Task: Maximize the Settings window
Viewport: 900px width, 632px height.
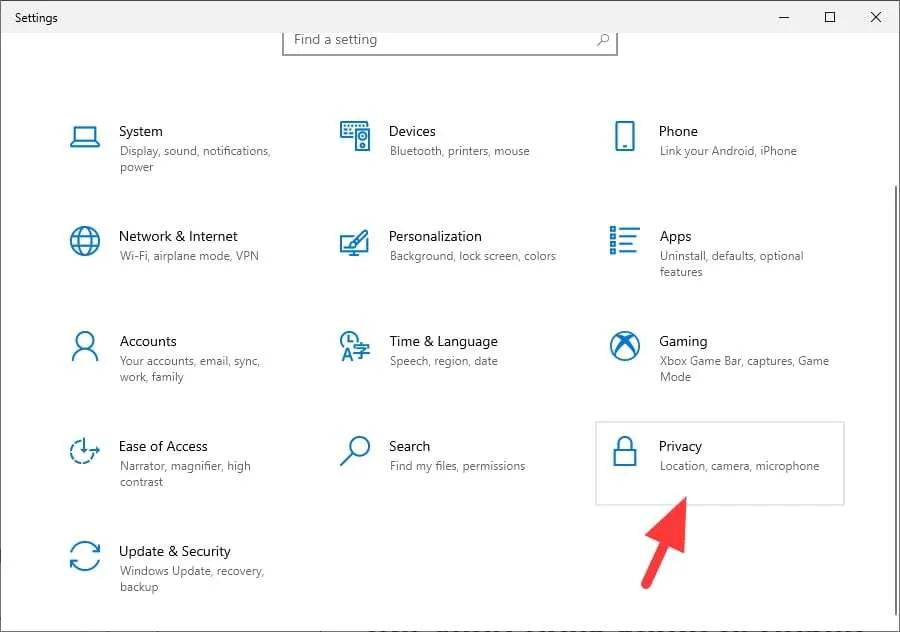Action: 830,17
